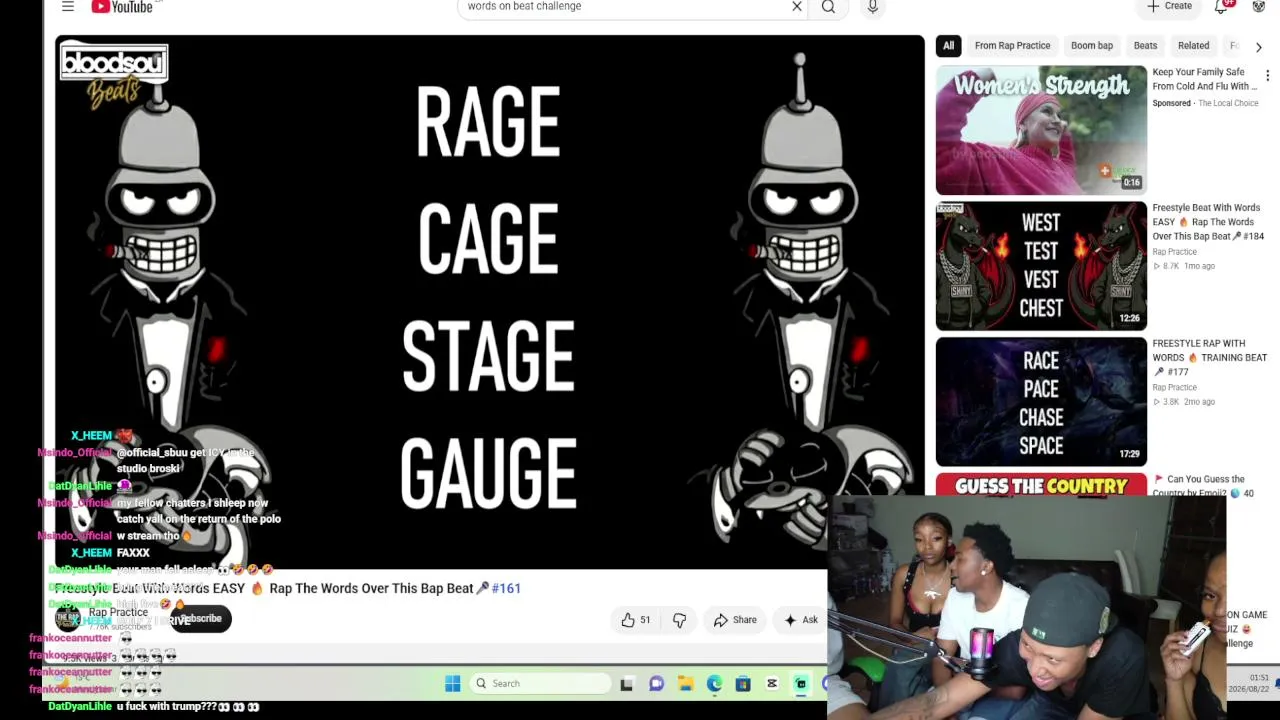Open options for the sponsored ad
Image resolution: width=1280 pixels, height=720 pixels.
point(1267,76)
